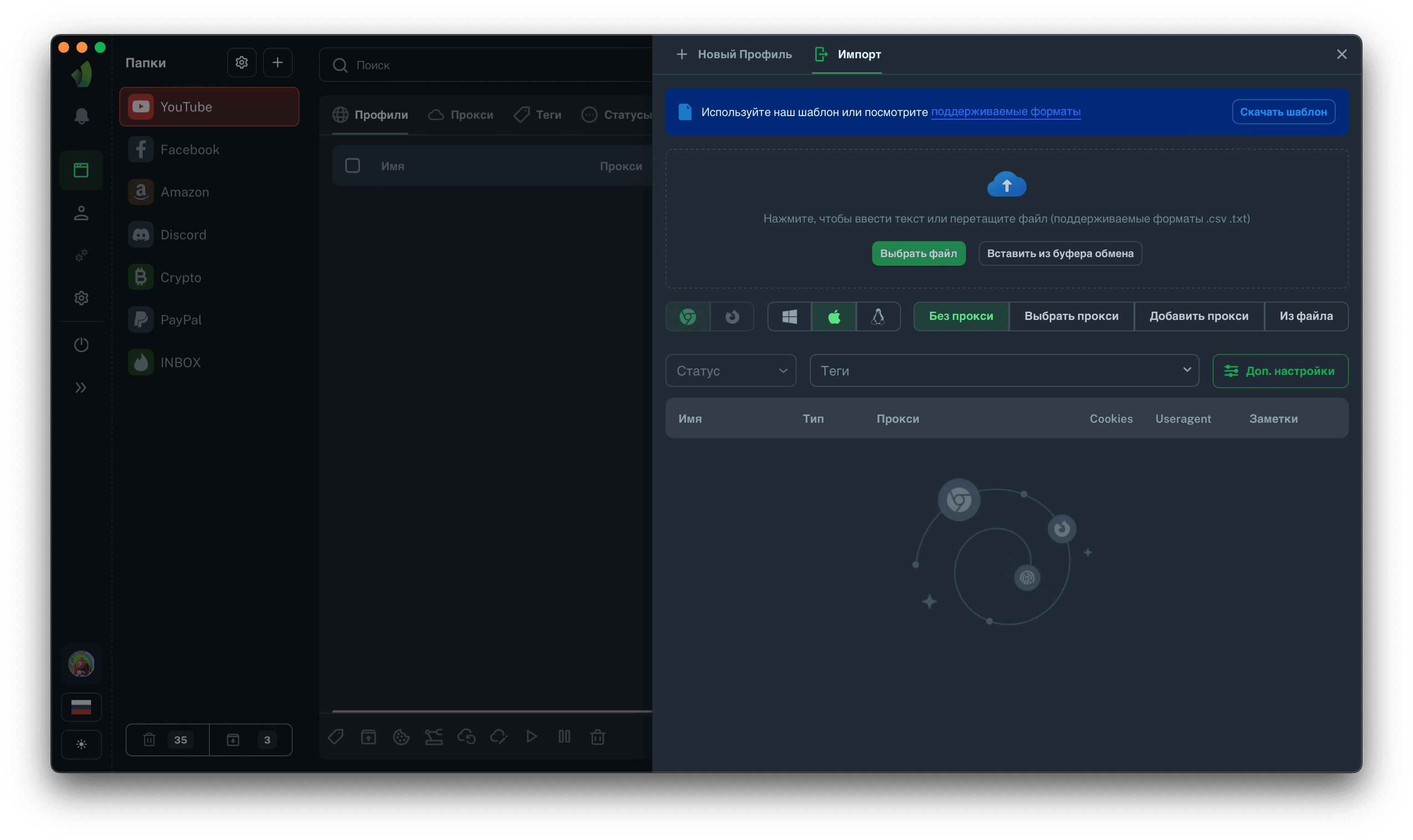Viewport: 1413px width, 840px height.
Task: Click the Russian flag language icon
Action: (81, 707)
